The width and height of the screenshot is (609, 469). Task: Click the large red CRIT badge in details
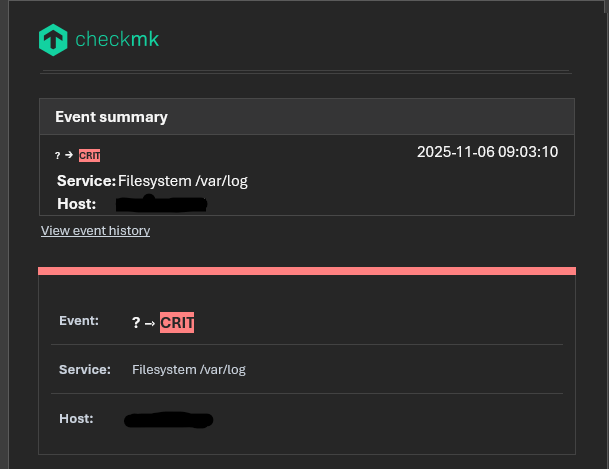pos(177,323)
